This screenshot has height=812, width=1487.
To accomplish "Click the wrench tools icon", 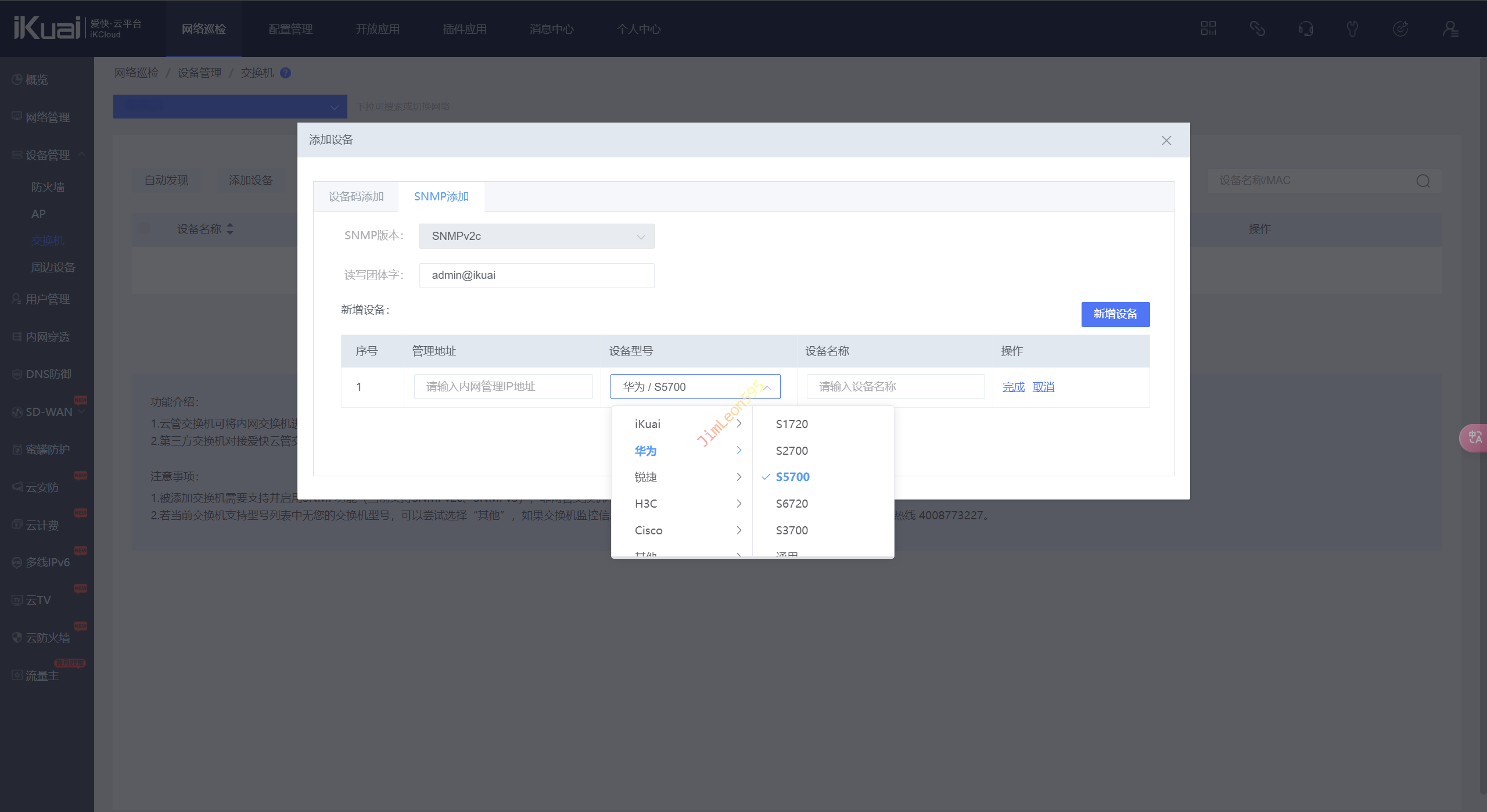I will coord(1352,28).
